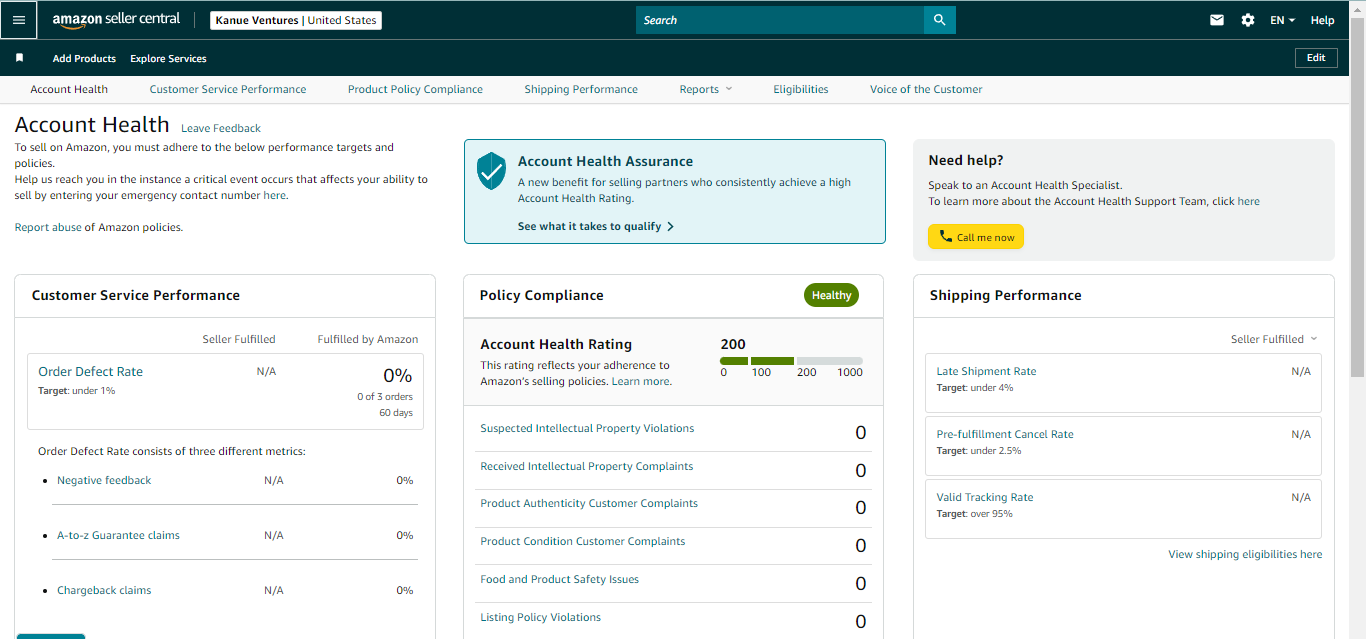Open the Chargeback claims link
The height and width of the screenshot is (639, 1366).
[x=104, y=590]
